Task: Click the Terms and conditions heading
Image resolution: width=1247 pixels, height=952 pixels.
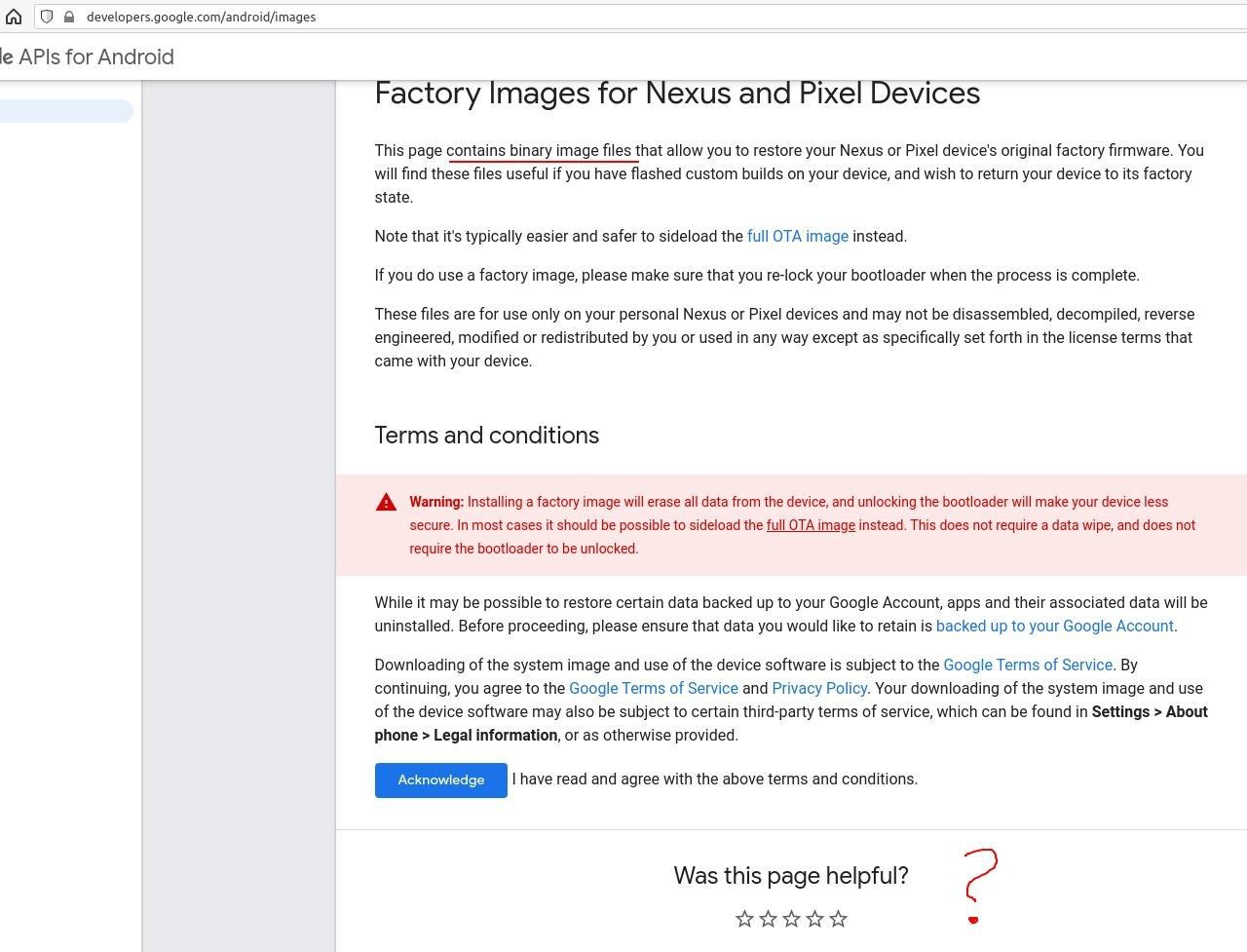Action: point(486,435)
